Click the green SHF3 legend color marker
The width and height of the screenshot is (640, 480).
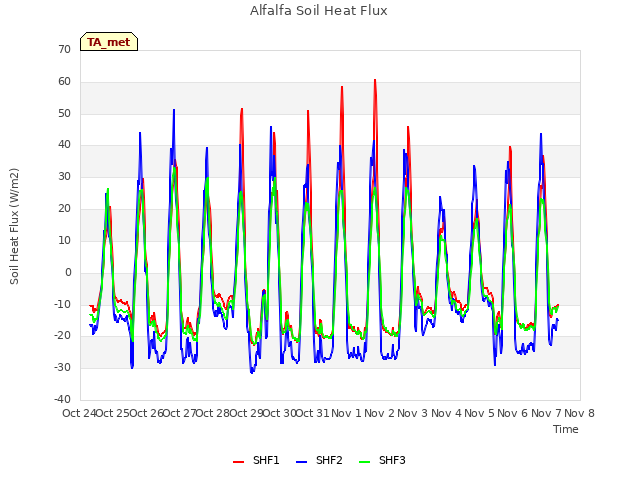point(364,462)
